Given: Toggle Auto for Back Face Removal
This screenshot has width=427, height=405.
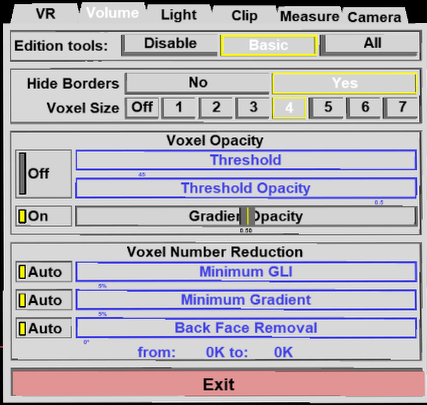Looking at the screenshot, I should [44, 328].
